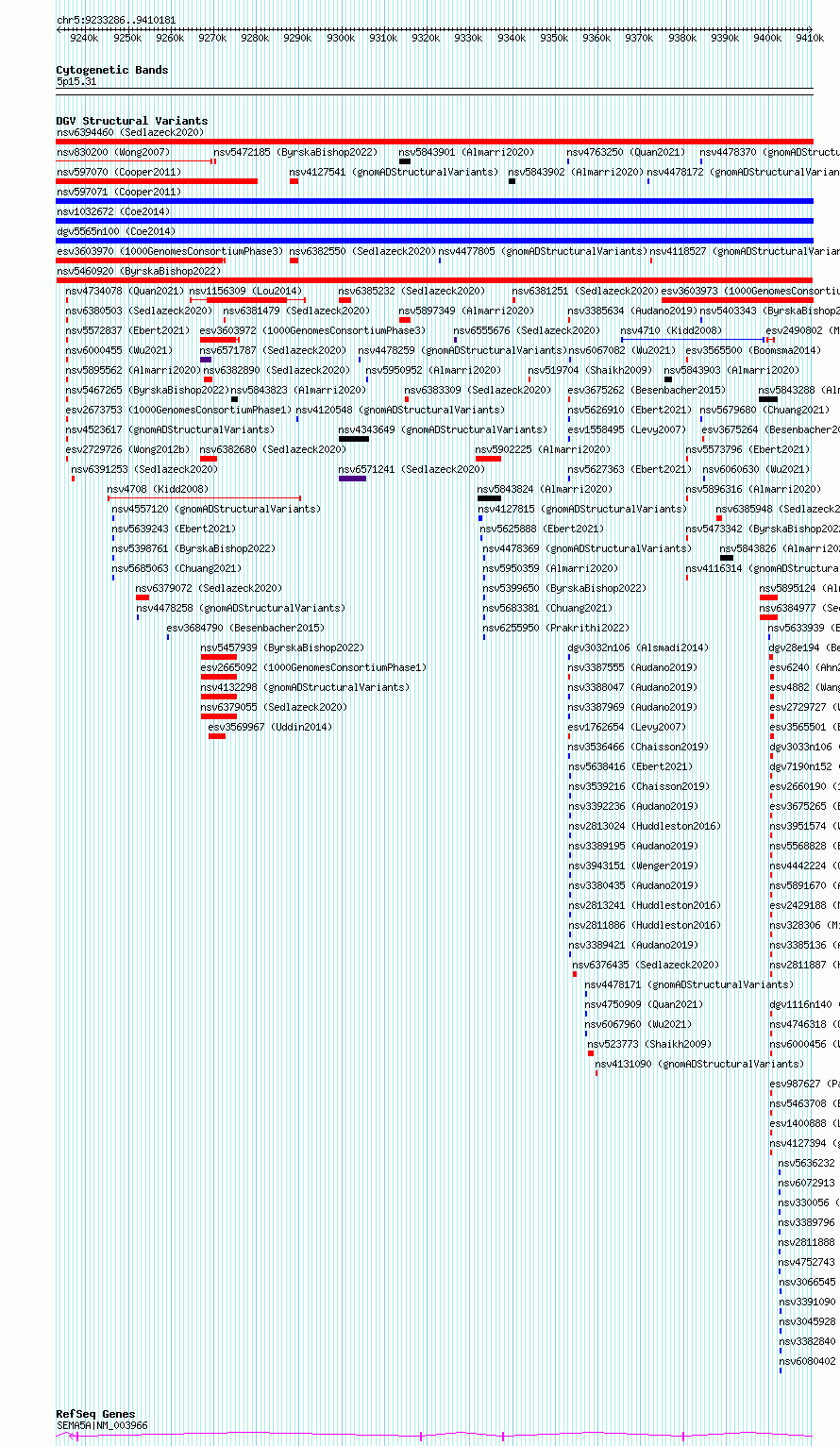Open nsv1032672 (Coe2014) variant

114,212
